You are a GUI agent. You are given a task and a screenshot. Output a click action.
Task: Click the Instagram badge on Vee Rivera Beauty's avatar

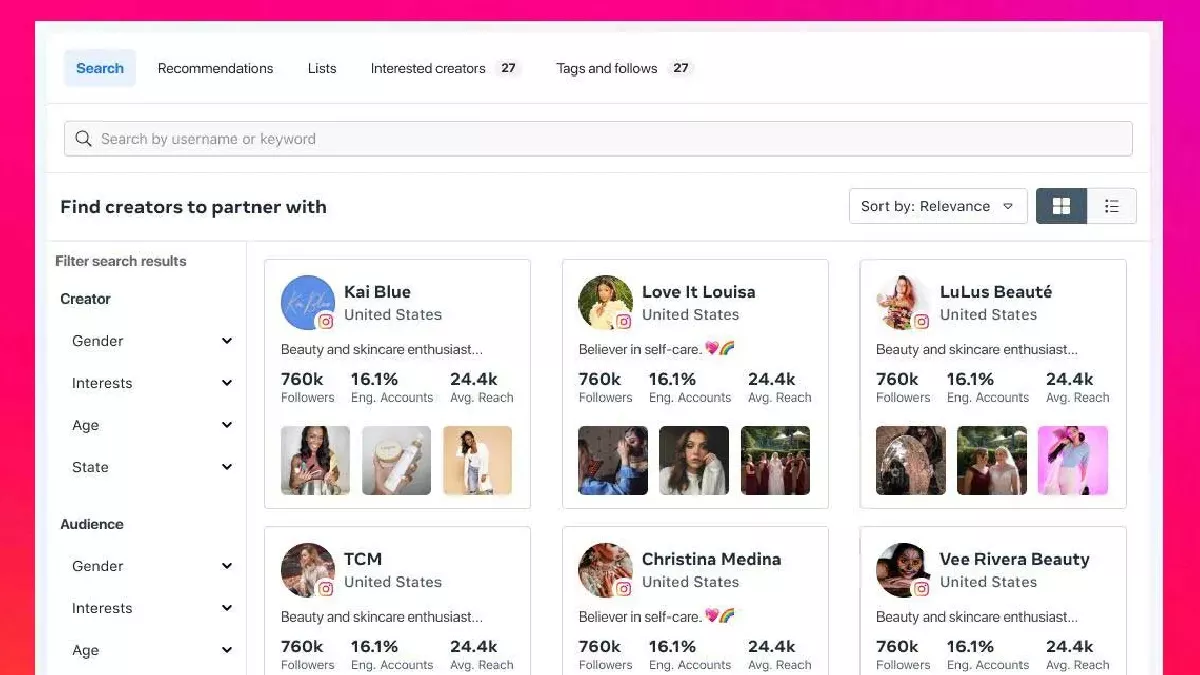tap(921, 589)
